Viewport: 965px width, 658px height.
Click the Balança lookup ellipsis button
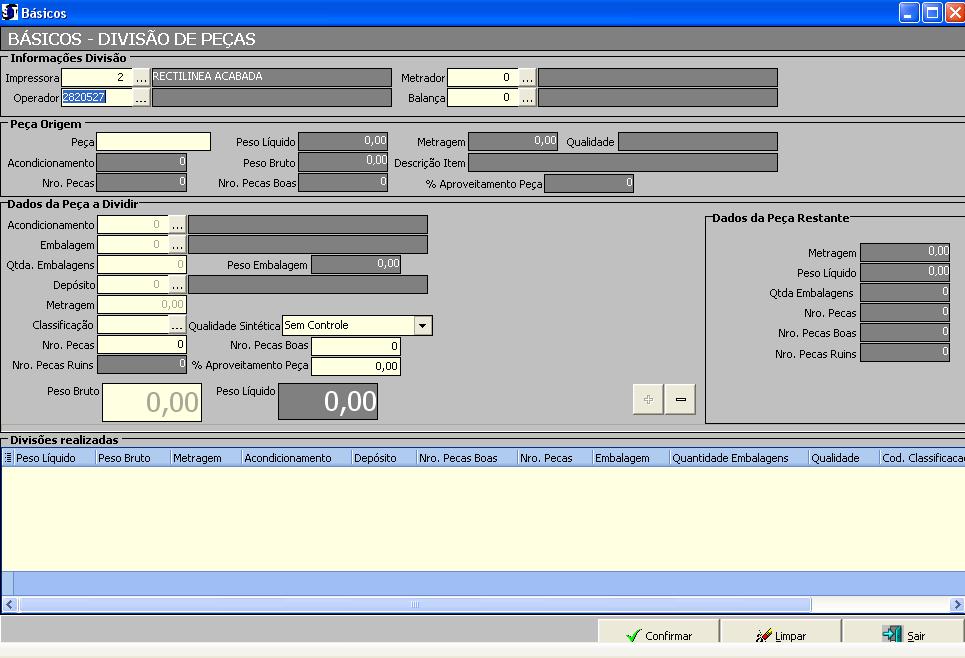click(x=527, y=97)
